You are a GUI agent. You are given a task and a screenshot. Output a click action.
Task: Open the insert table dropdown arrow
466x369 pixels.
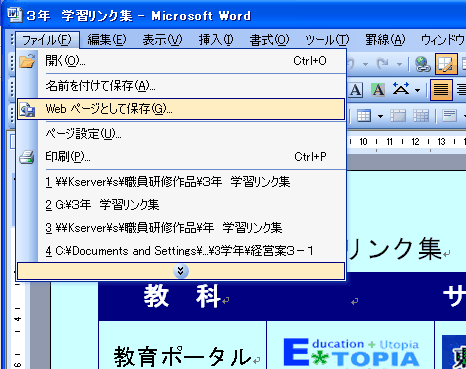pos(380,116)
